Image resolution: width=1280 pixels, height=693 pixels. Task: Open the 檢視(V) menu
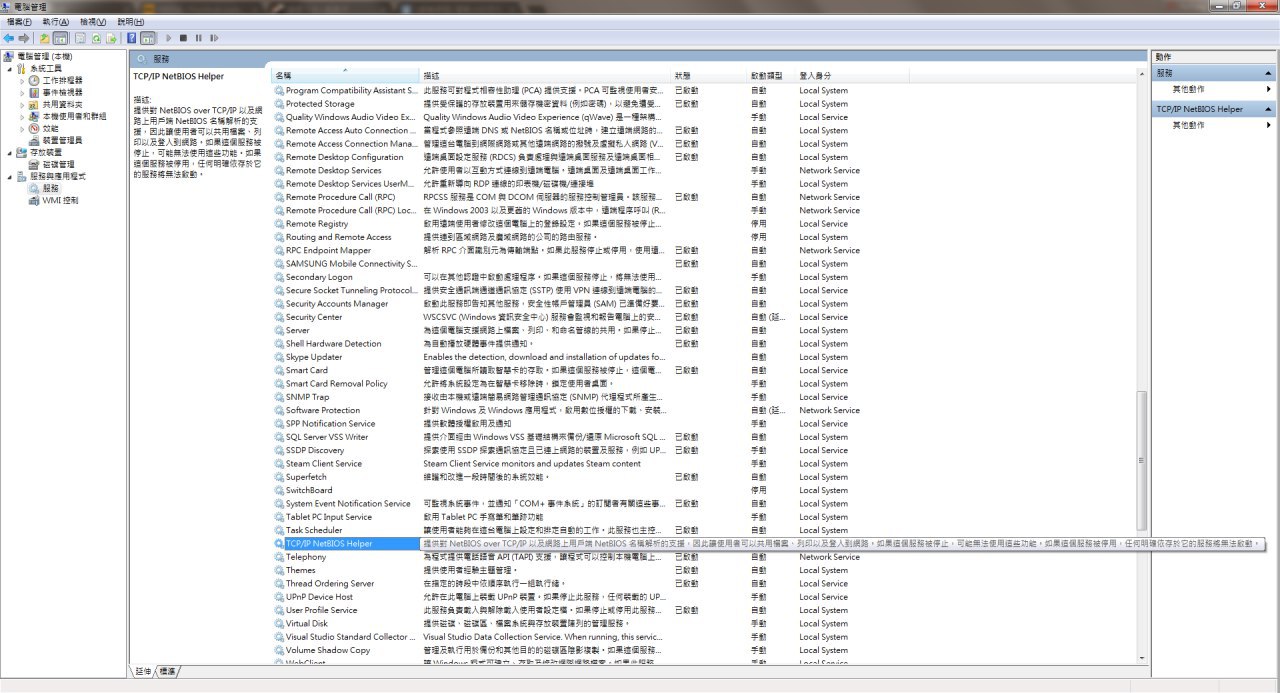click(94, 22)
